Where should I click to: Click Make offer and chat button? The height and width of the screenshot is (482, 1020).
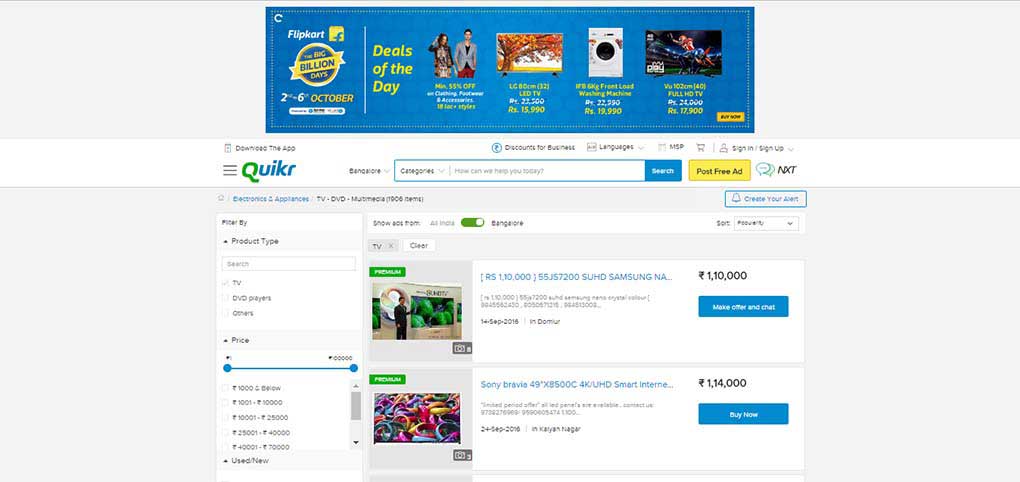tap(743, 306)
